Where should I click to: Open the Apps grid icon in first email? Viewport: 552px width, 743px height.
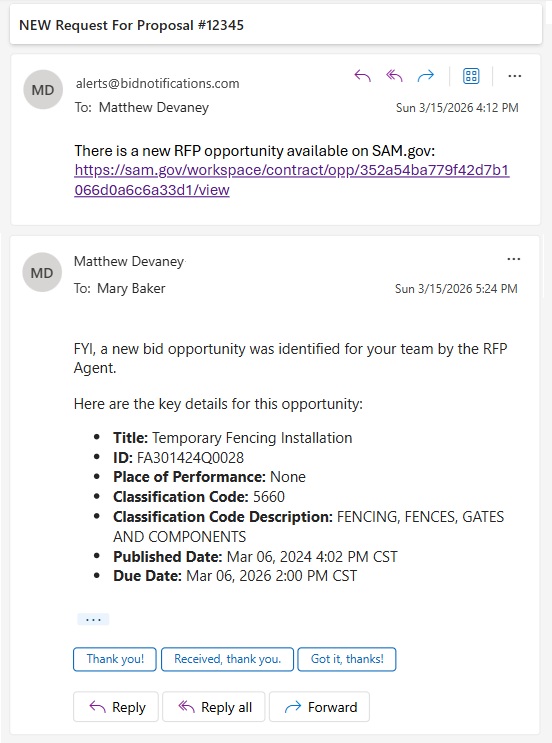(x=471, y=76)
